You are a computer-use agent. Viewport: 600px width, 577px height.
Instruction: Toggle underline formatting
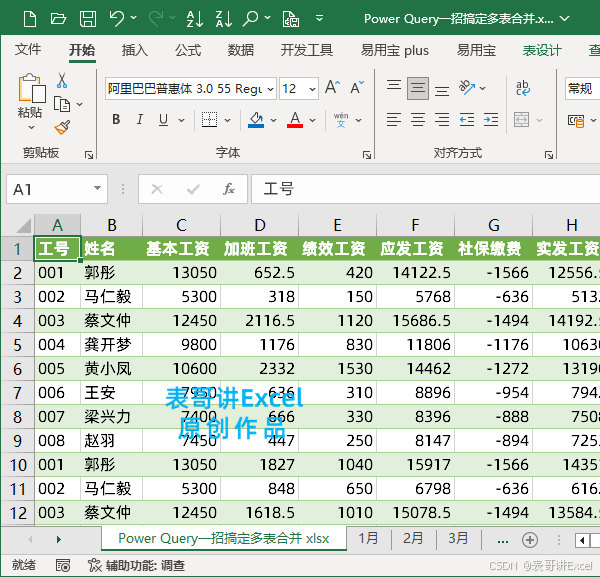pyautogui.click(x=163, y=120)
